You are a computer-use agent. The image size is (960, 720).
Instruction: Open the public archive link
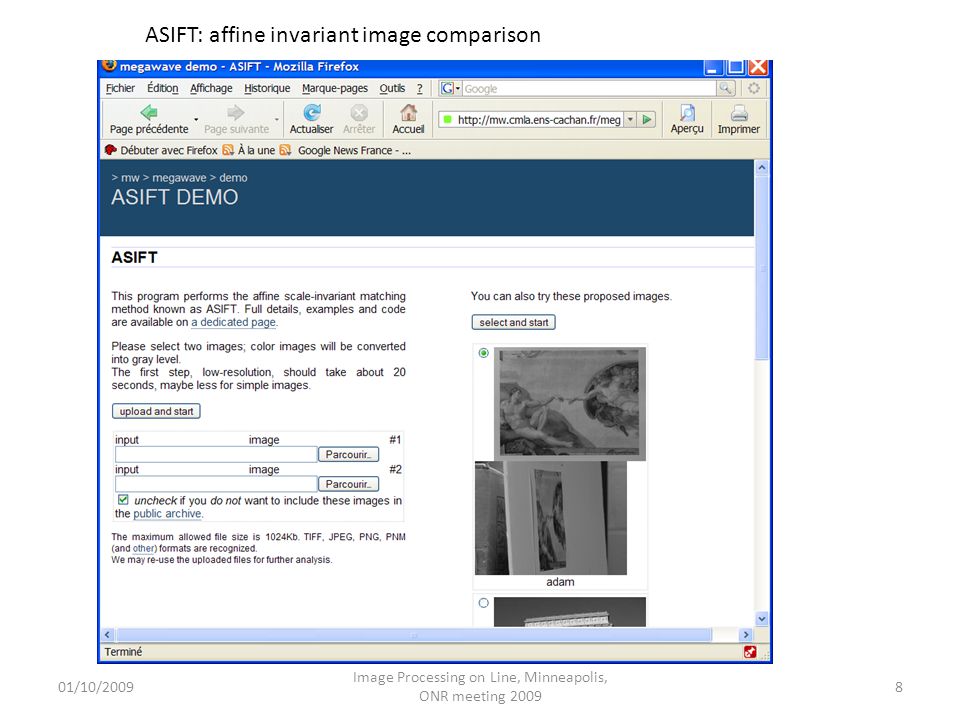[167, 514]
